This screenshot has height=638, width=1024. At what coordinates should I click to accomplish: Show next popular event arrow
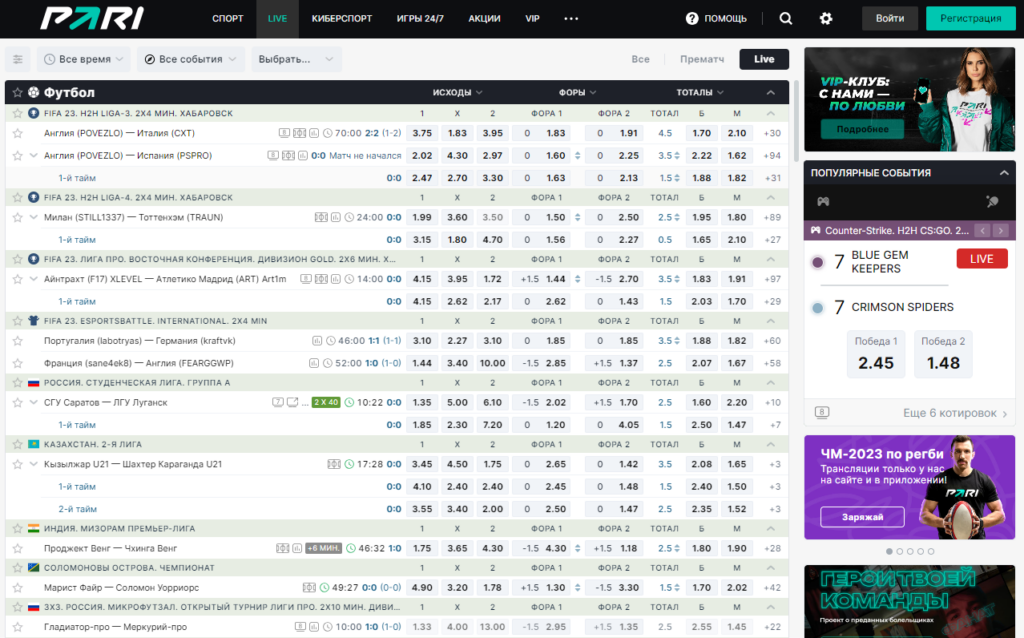[x=1000, y=231]
